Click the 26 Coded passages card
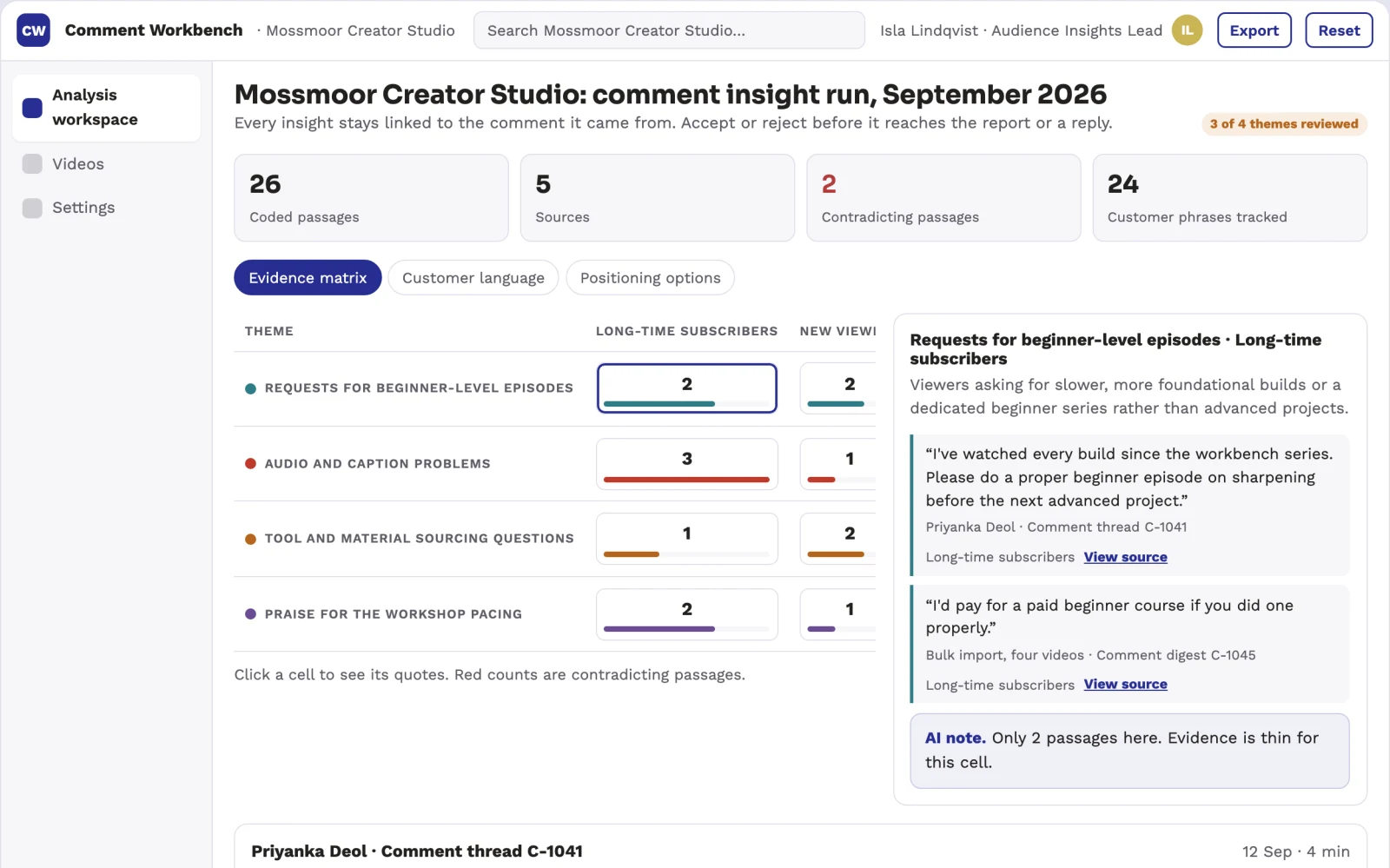 click(371, 198)
